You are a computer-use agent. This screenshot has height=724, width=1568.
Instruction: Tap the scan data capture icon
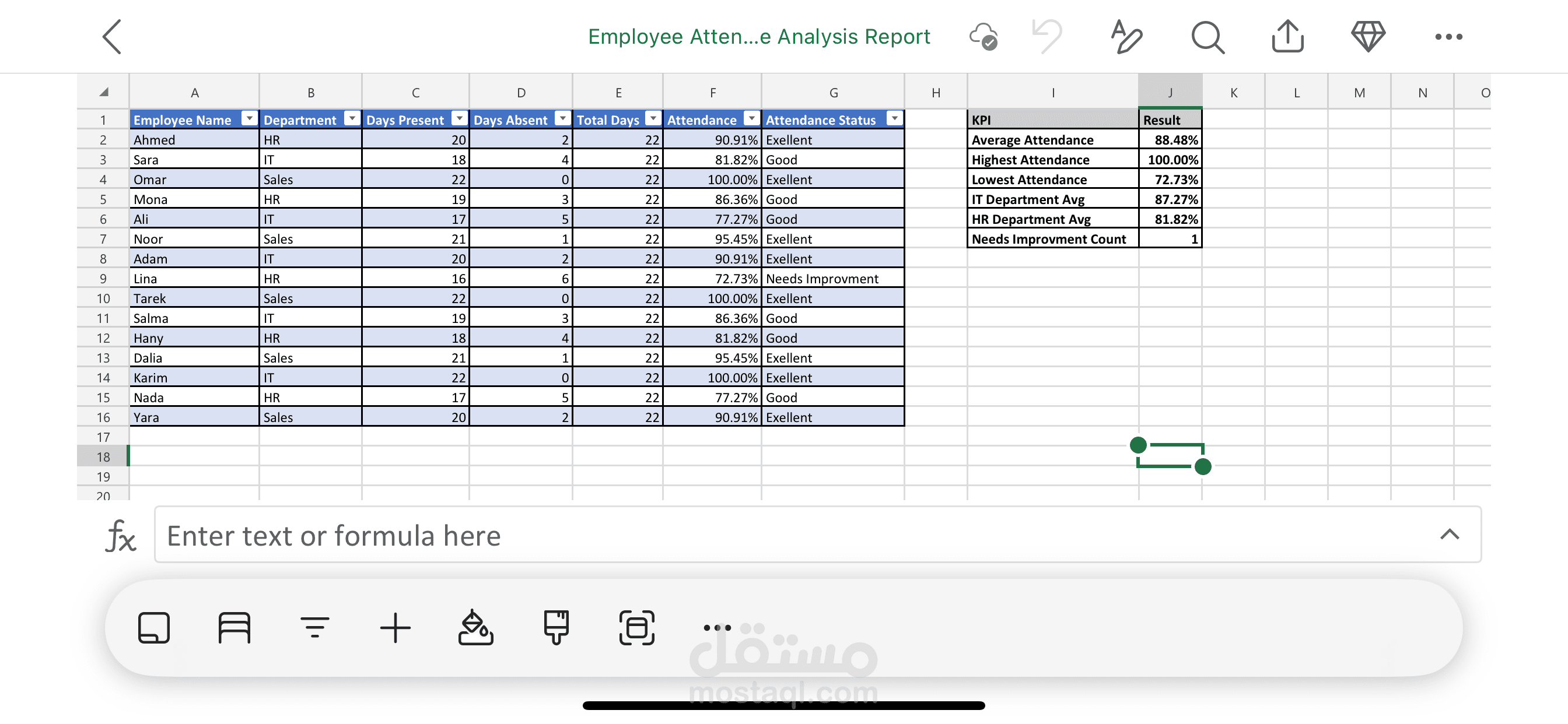point(636,627)
